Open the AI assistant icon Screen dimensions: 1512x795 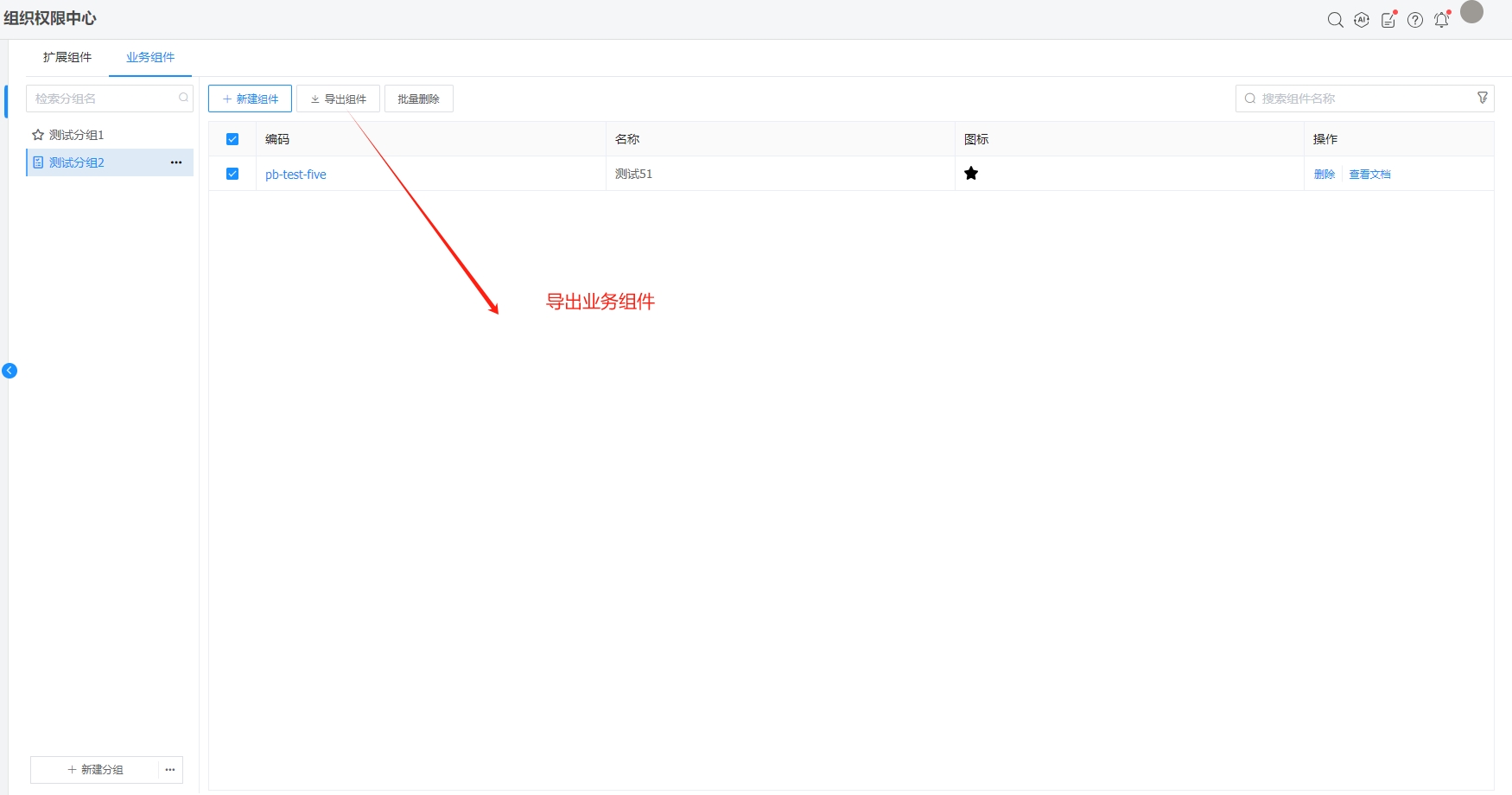point(1362,20)
